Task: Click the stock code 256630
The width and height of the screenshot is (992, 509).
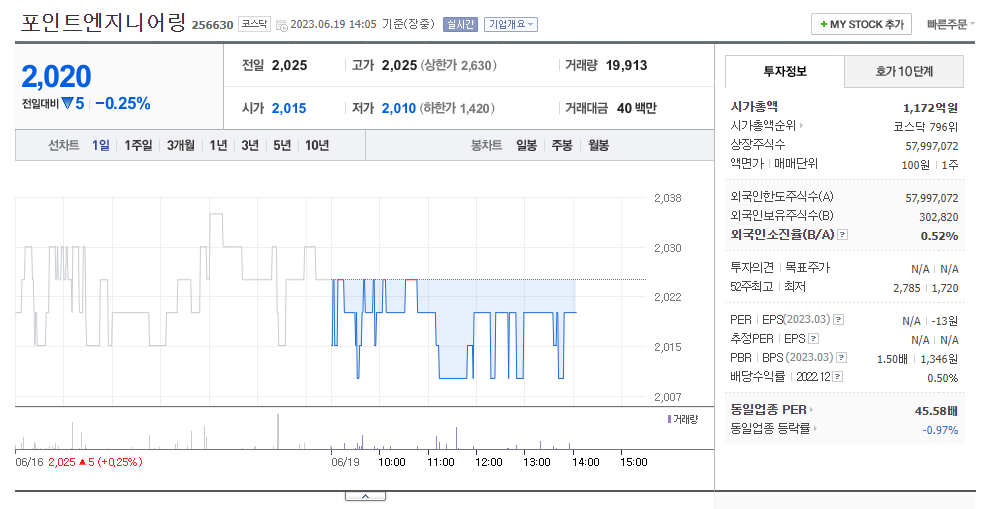Action: tap(213, 25)
